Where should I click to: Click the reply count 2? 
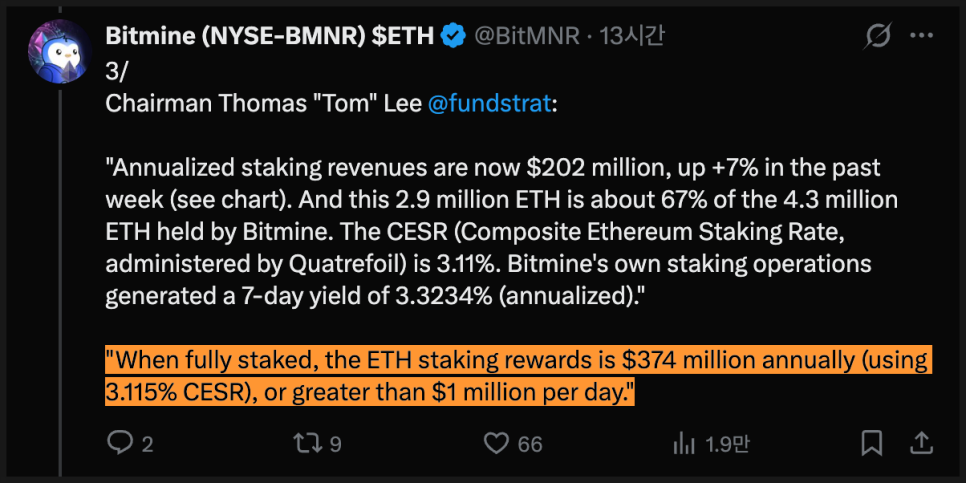click(147, 444)
